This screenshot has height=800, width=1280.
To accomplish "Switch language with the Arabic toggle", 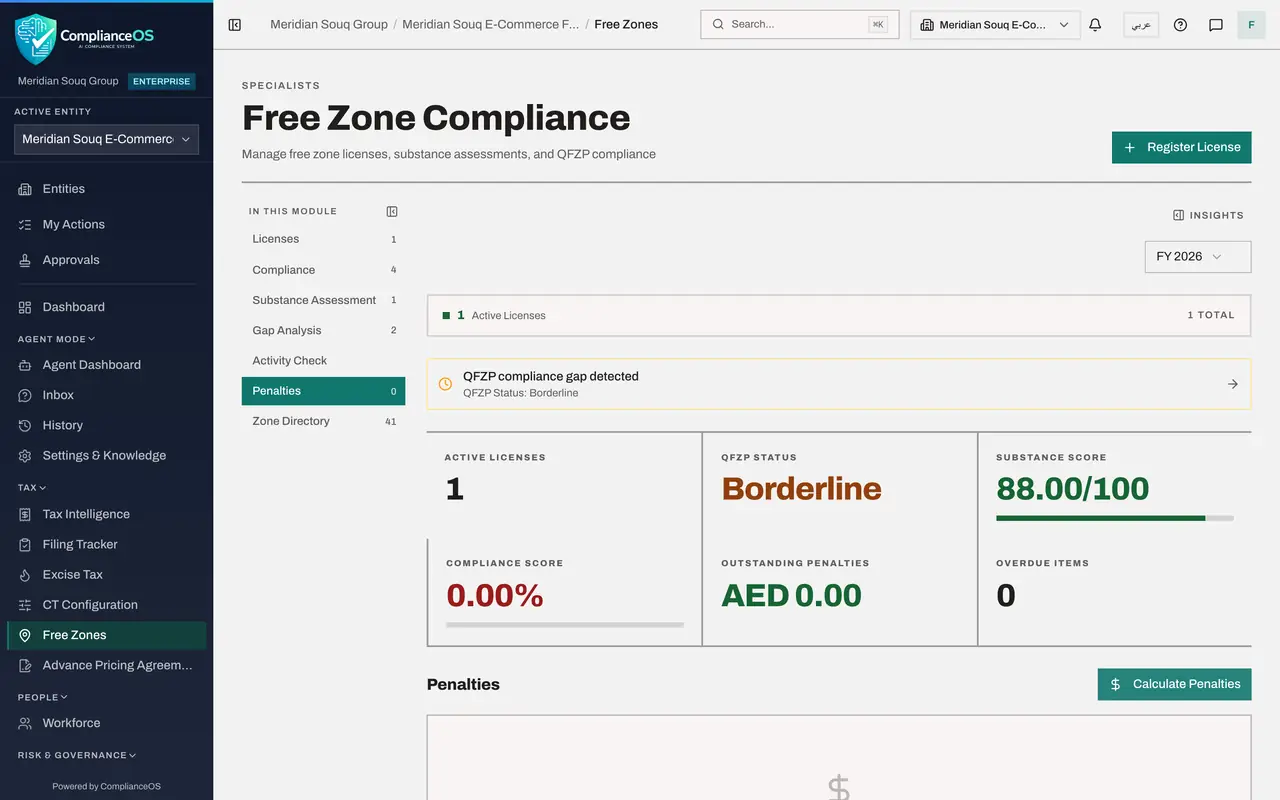I will [1141, 25].
